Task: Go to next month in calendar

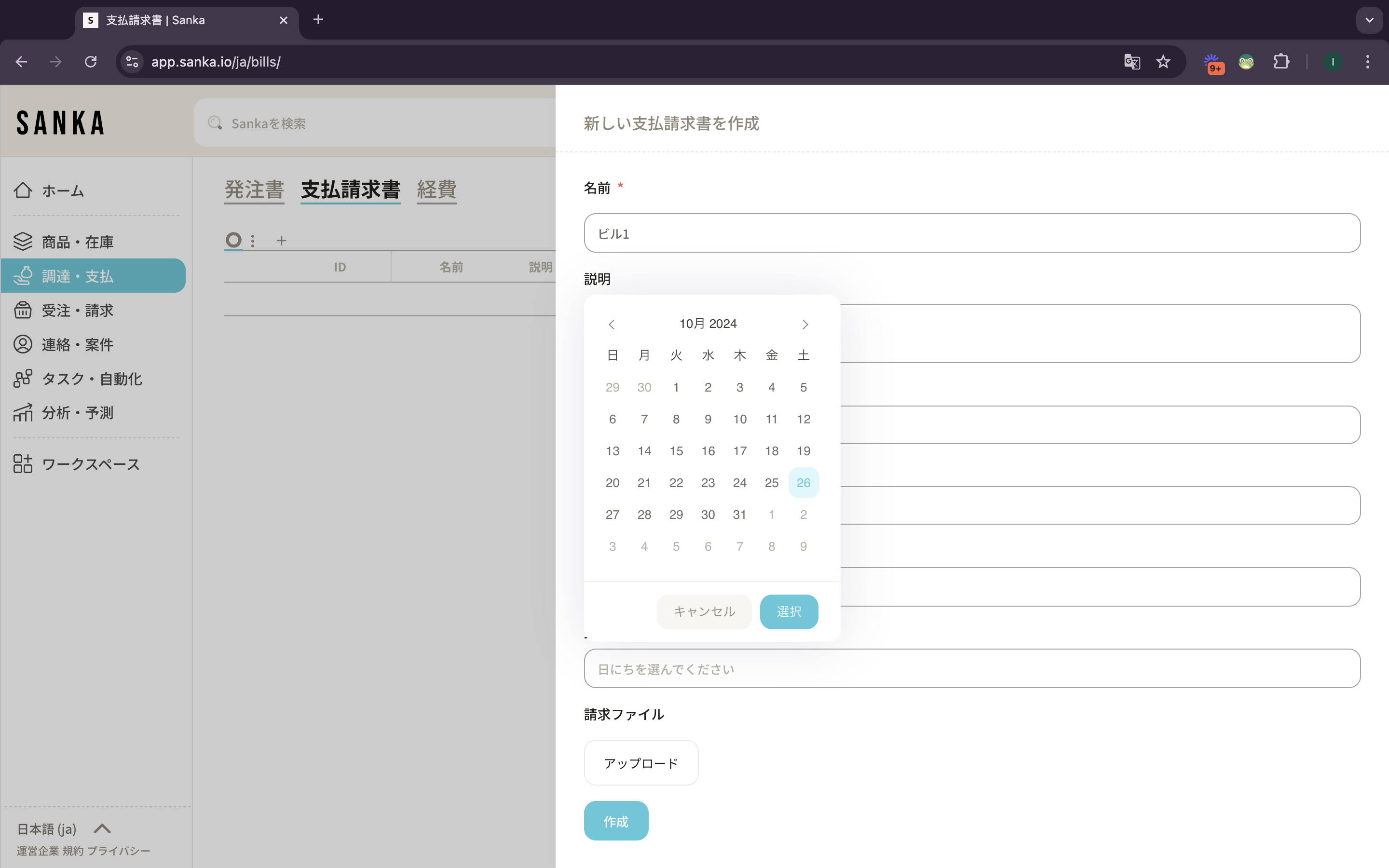Action: coord(804,325)
